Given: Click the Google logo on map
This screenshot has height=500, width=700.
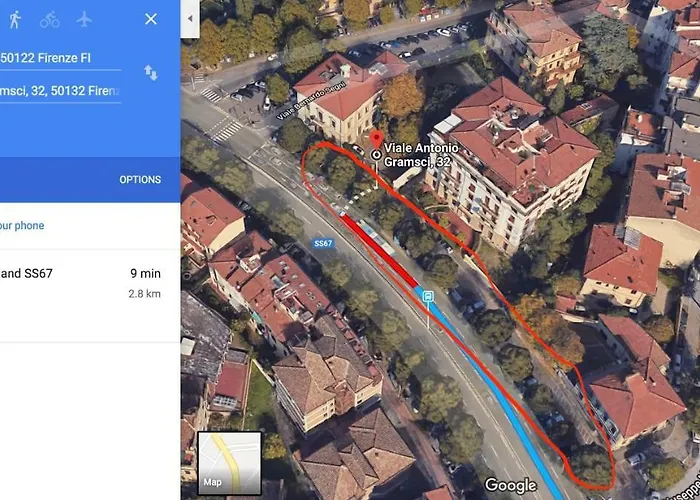Looking at the screenshot, I should pyautogui.click(x=511, y=485).
